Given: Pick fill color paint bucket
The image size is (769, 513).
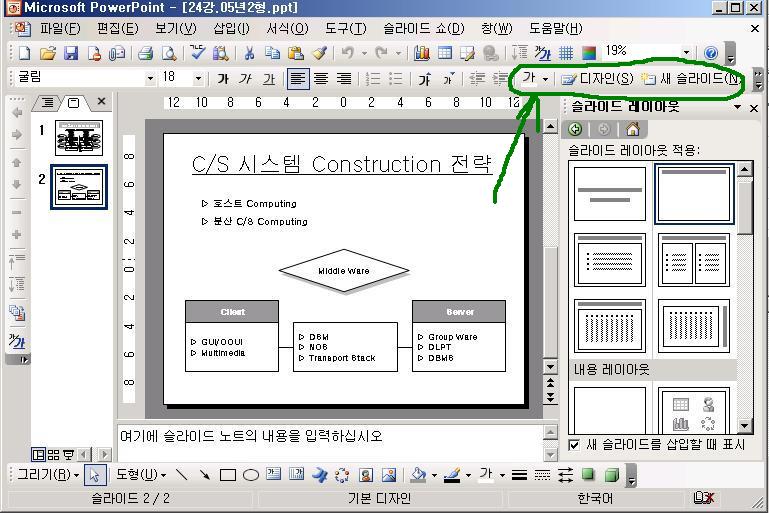Looking at the screenshot, I should click(418, 475).
